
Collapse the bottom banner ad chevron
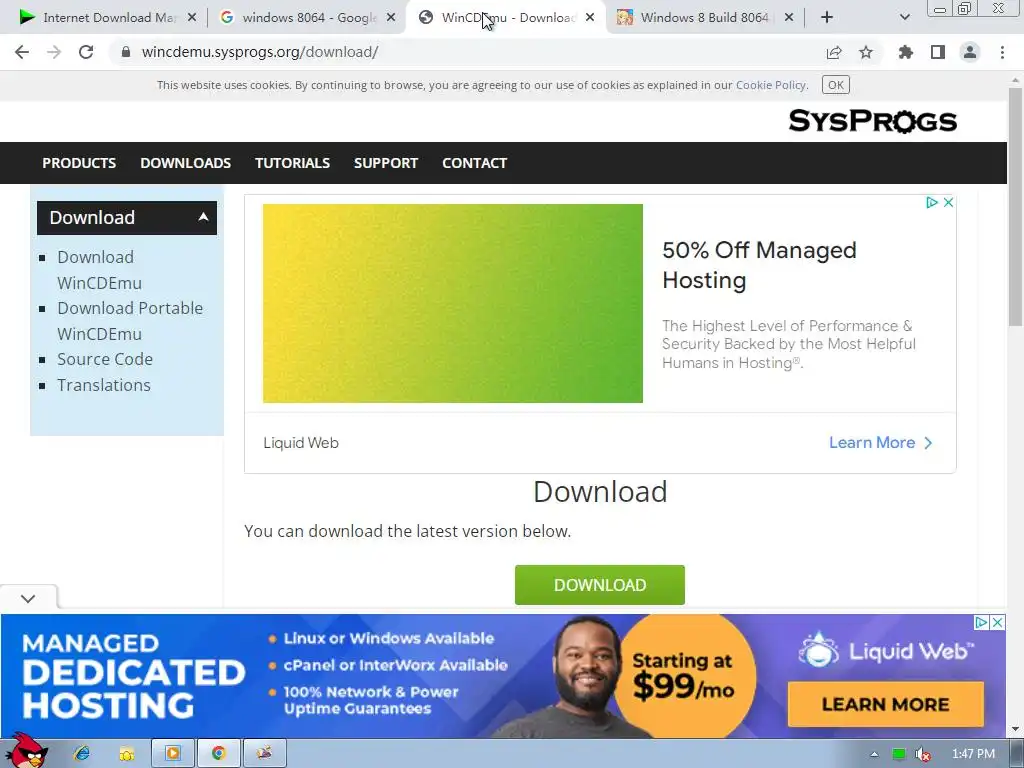tap(28, 598)
